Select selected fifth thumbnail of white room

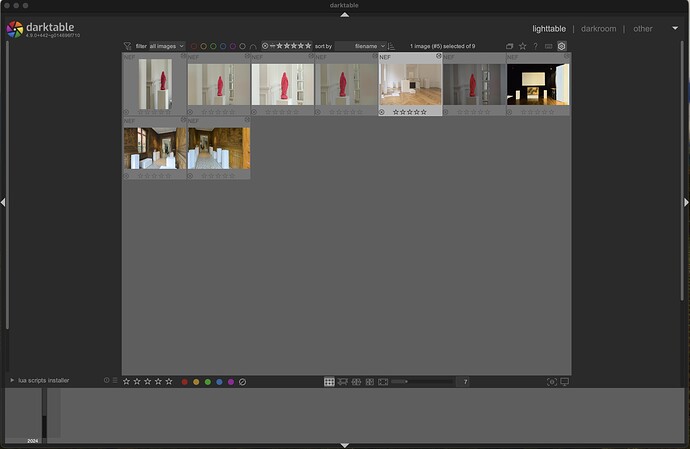(410, 85)
